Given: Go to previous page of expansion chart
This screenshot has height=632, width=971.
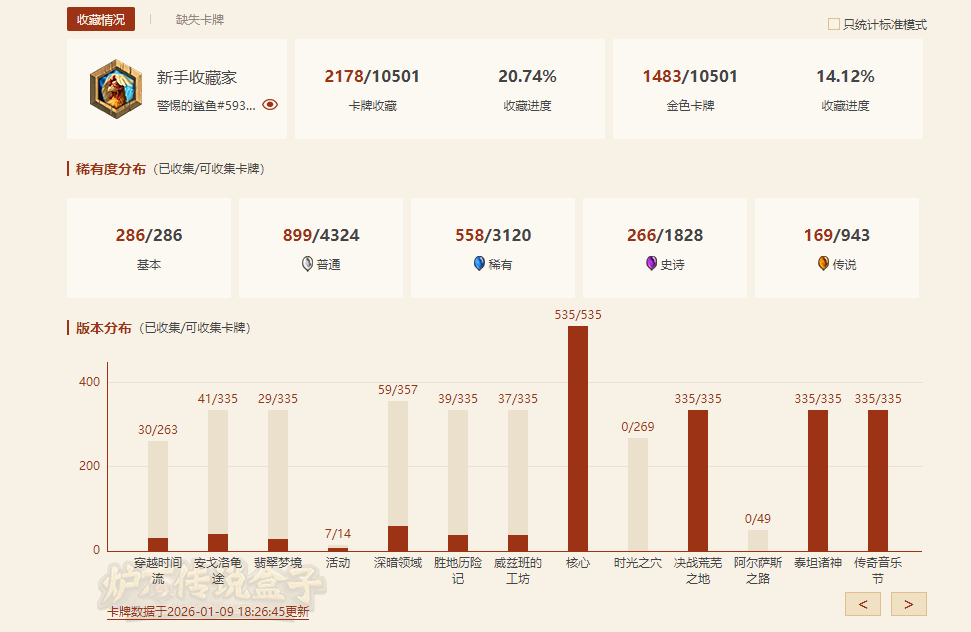Looking at the screenshot, I should point(863,604).
